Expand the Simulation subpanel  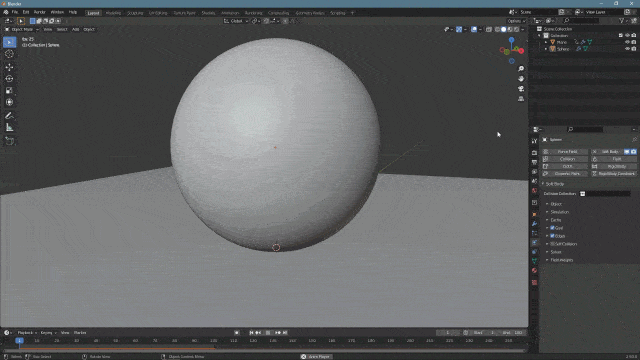(547, 212)
